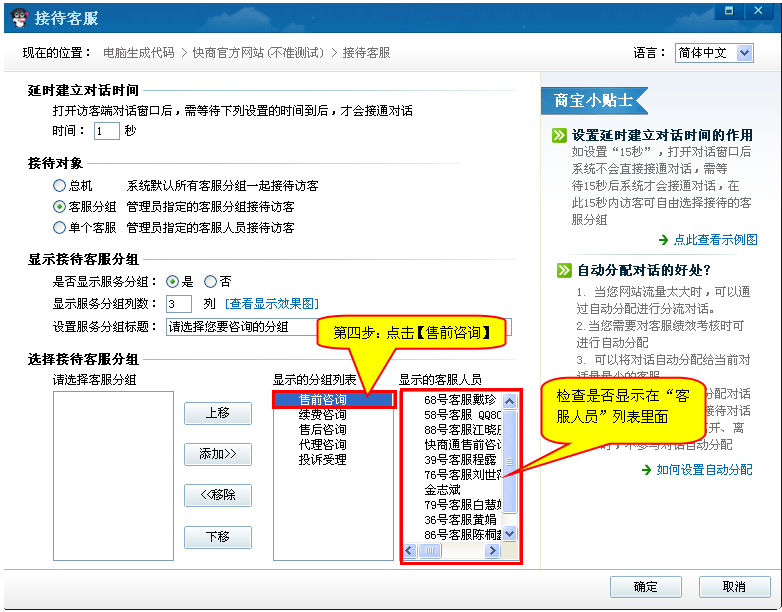The image size is (782, 612).
Task: Click the scroll-up arrow in 显示的客服人员 list
Action: click(509, 401)
